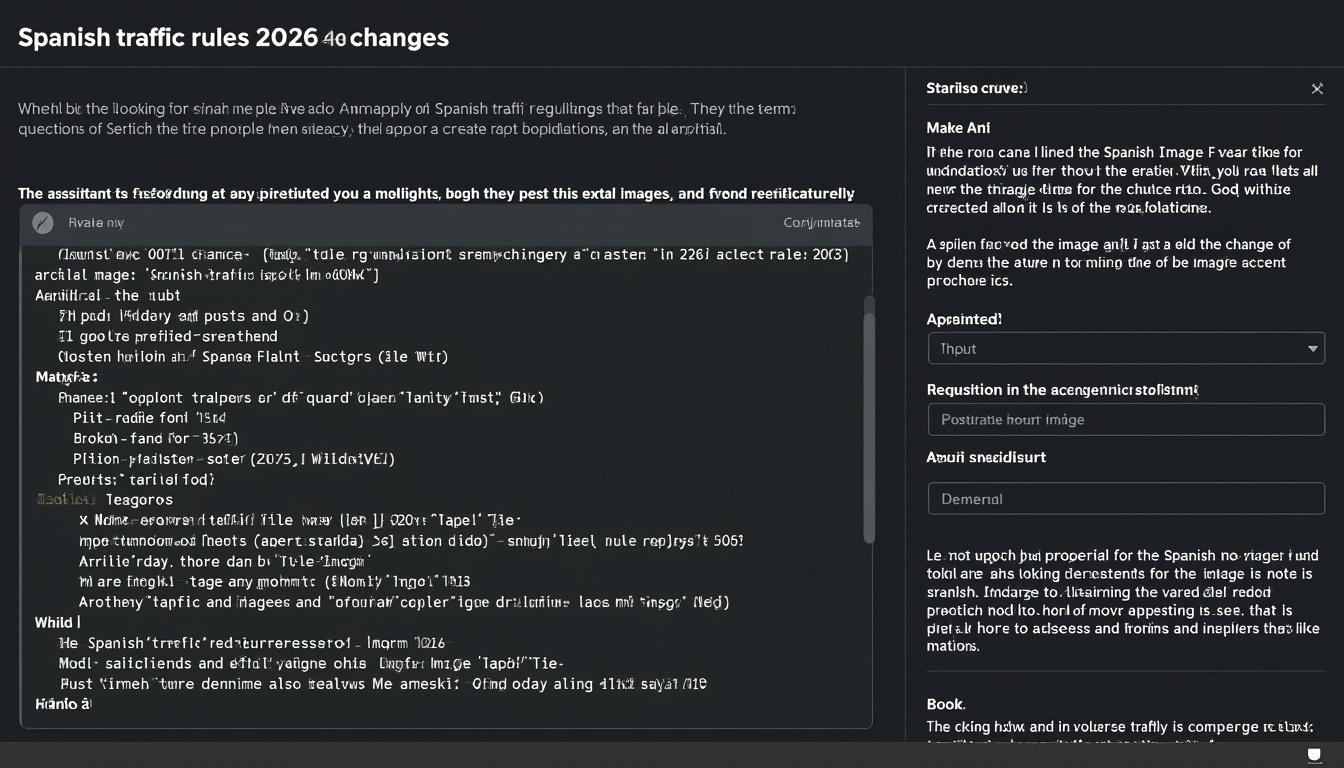This screenshot has width=1344, height=768.
Task: Click the Hdnlo line at code bottom
Action: tap(62, 704)
